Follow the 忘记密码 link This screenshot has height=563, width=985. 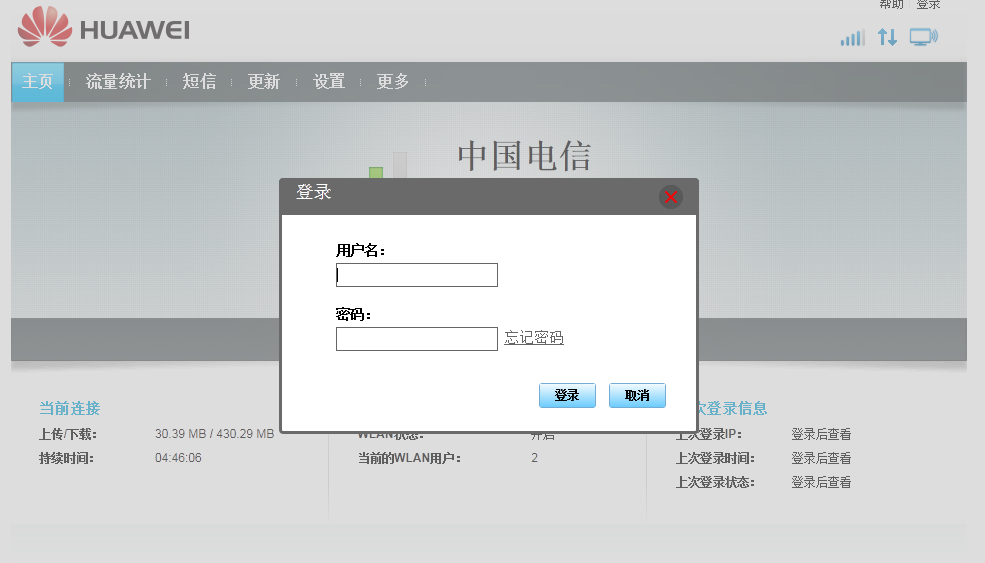pyautogui.click(x=534, y=338)
